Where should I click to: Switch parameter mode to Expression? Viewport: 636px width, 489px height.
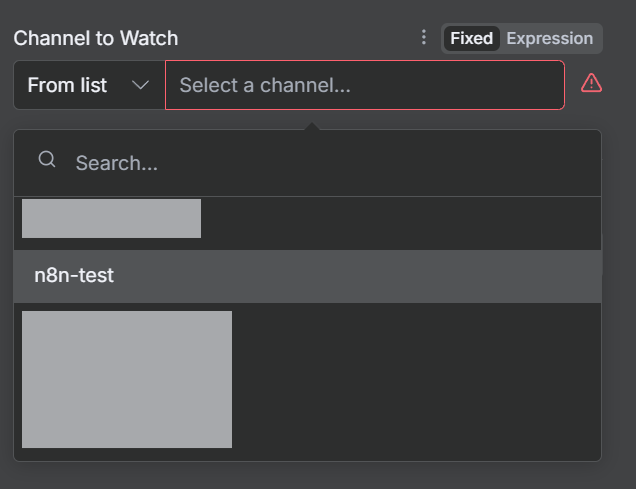(x=549, y=38)
